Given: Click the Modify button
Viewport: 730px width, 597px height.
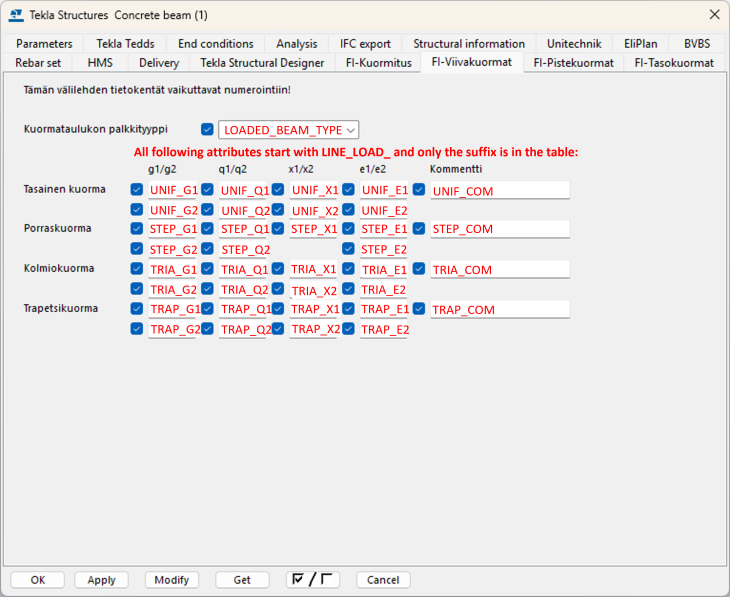Looking at the screenshot, I should pos(172,580).
